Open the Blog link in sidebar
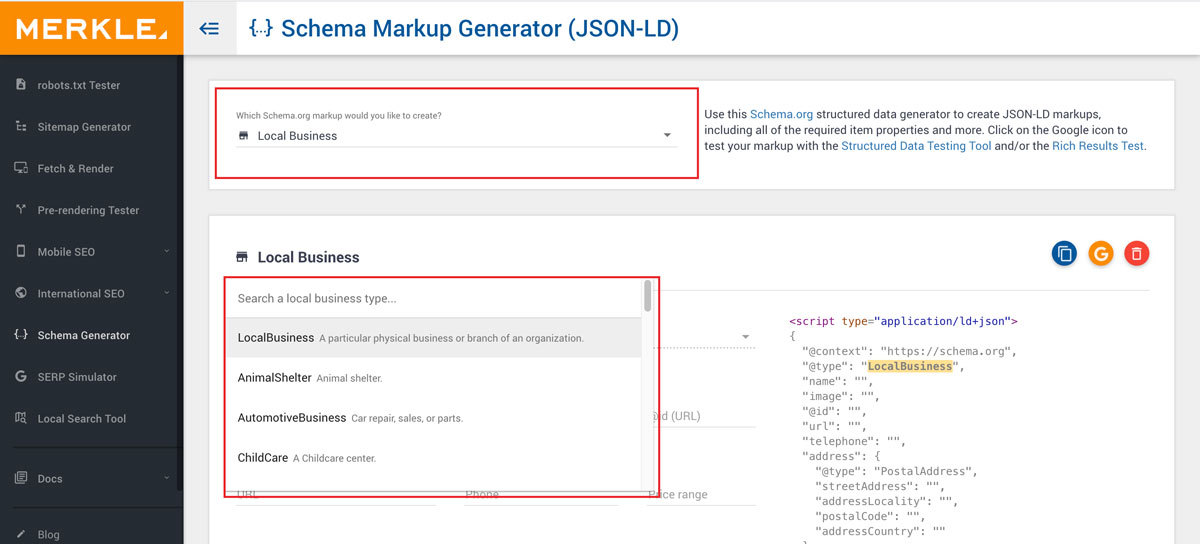Viewport: 1200px width, 544px height. 49,535
